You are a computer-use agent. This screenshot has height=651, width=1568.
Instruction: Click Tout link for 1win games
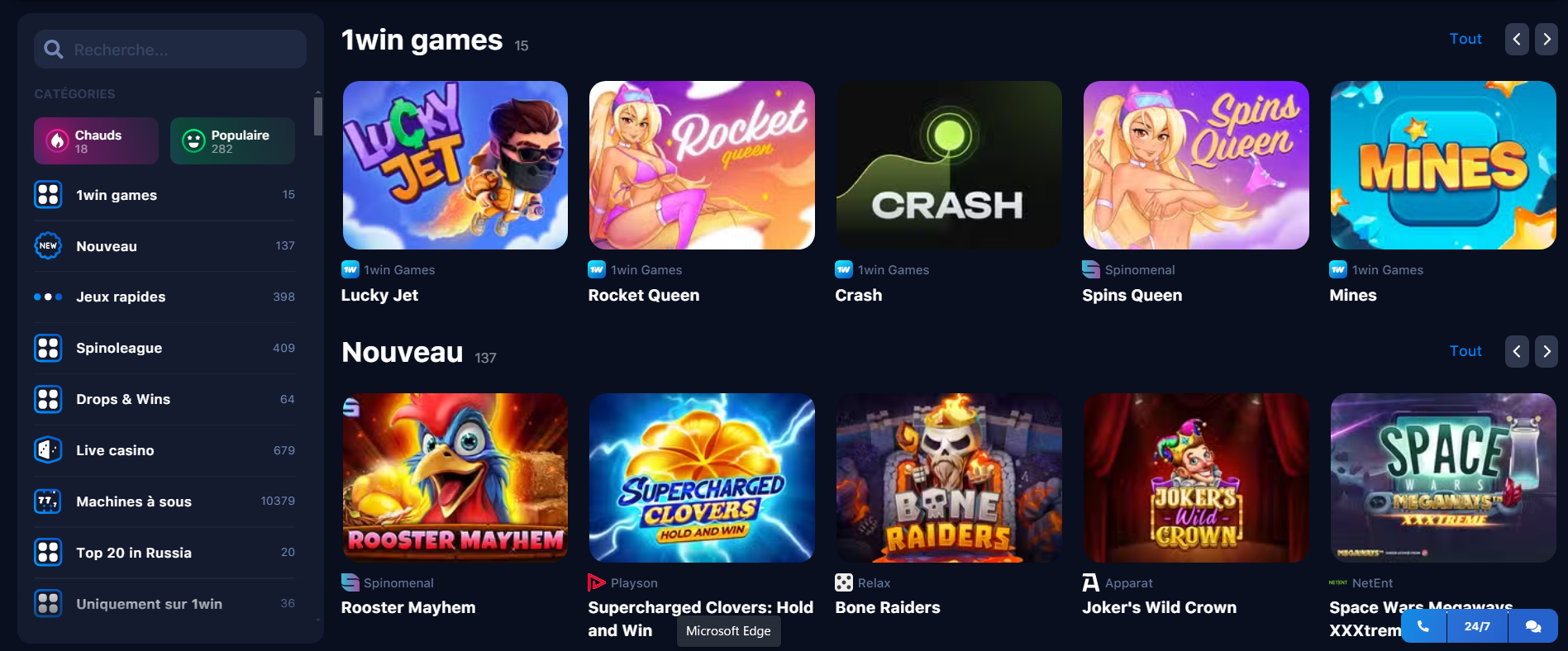coord(1466,39)
